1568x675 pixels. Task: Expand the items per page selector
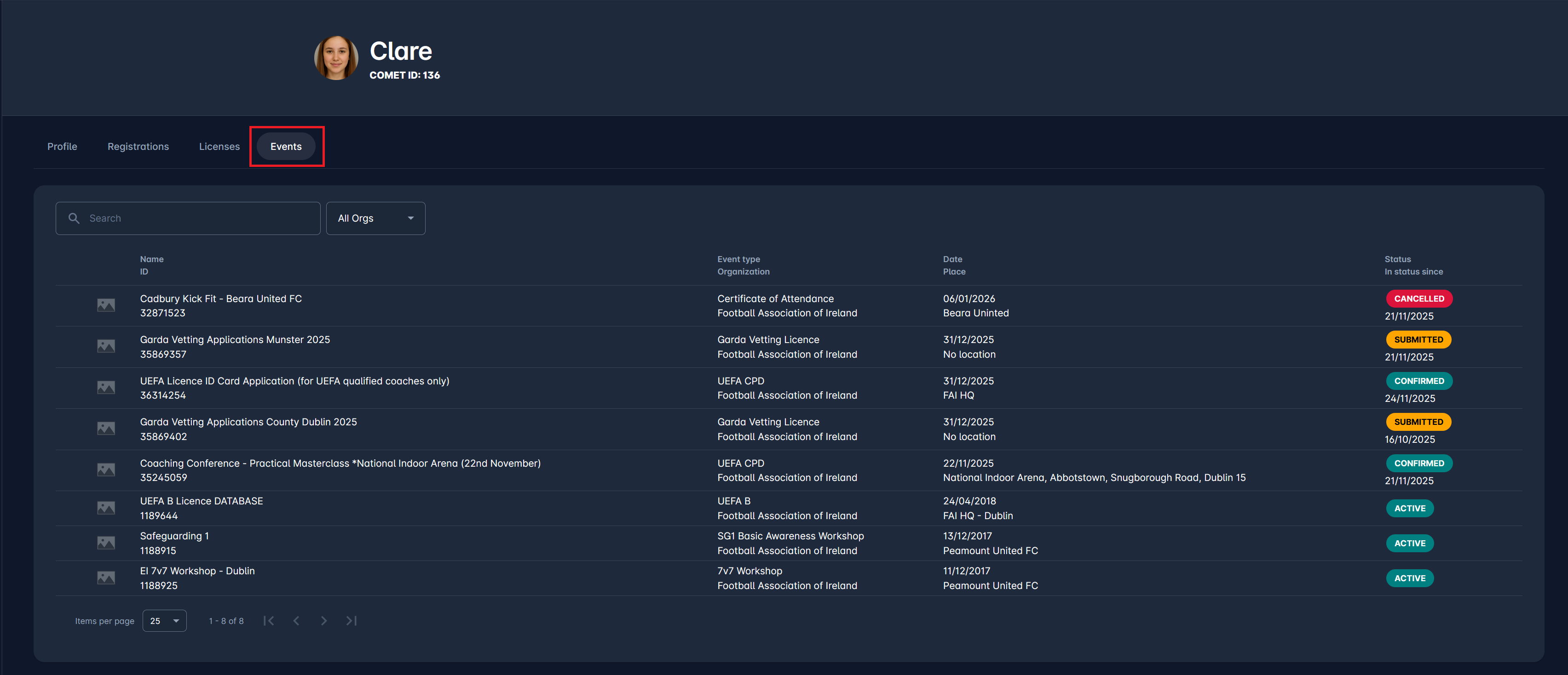[x=164, y=621]
